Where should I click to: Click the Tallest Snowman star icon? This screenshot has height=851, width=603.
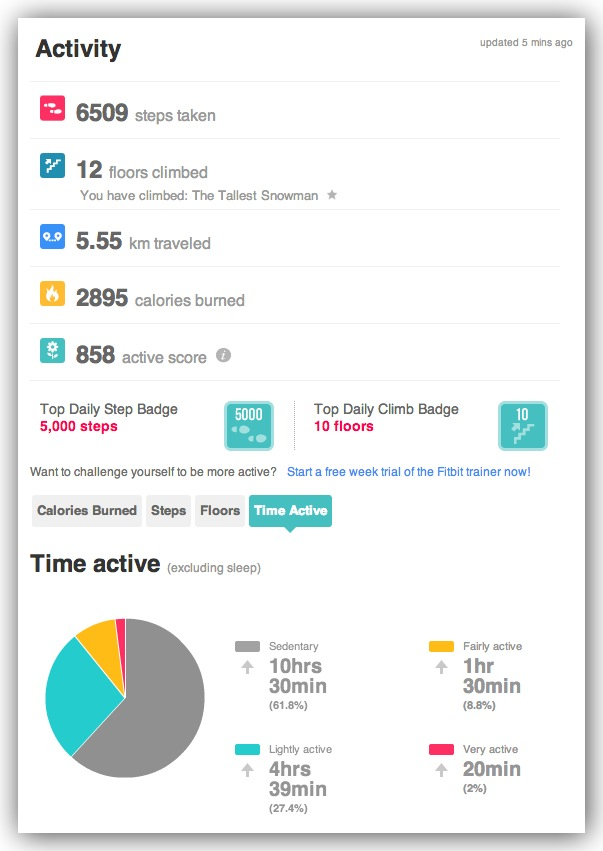332,195
